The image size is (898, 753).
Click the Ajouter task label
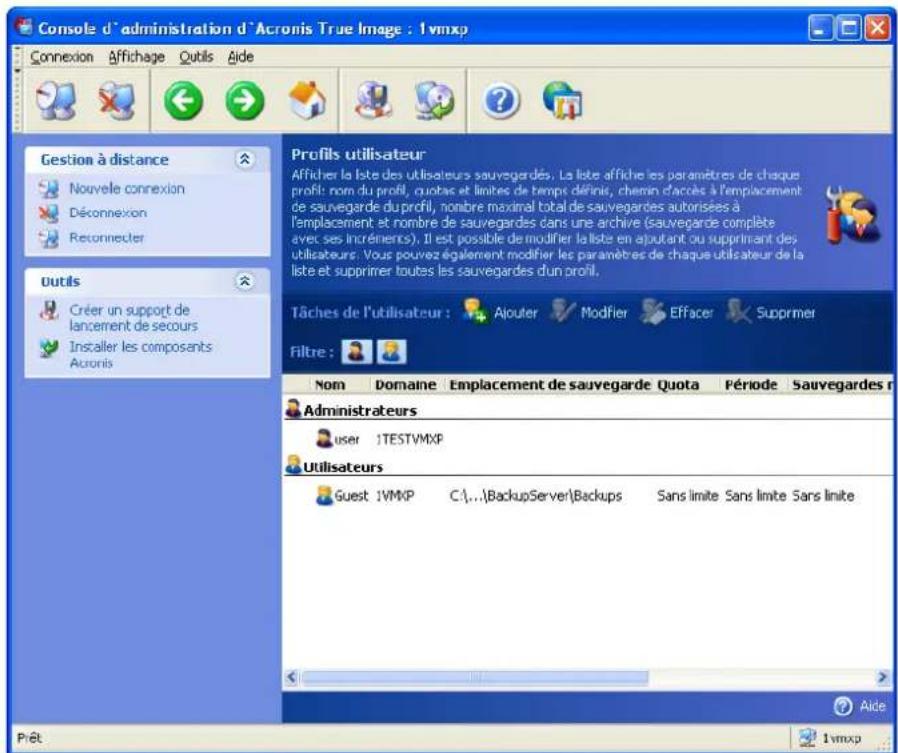click(x=515, y=313)
